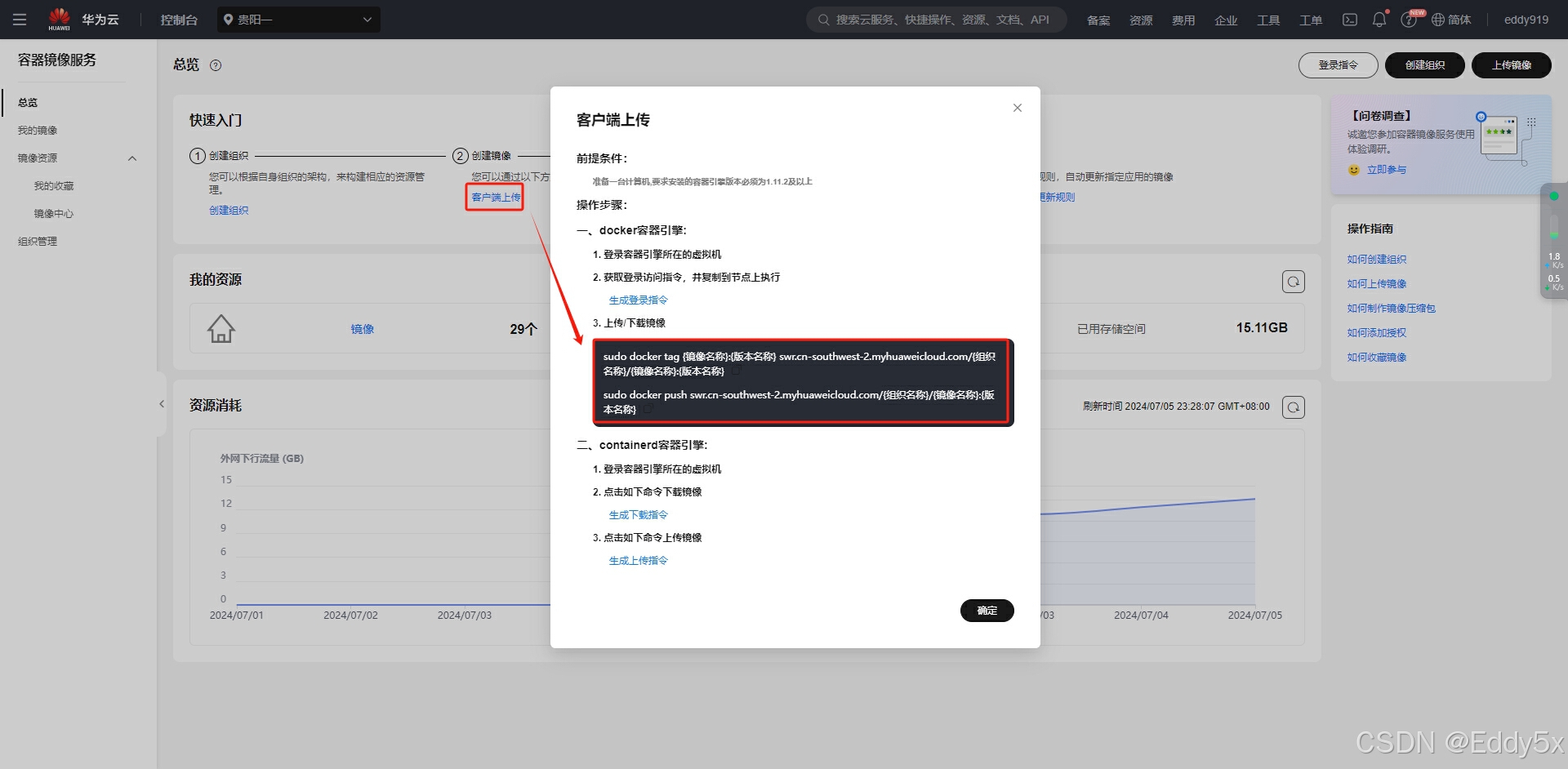This screenshot has height=769, width=1568.
Task: Open the 资源 top menu
Action: pos(1141,20)
